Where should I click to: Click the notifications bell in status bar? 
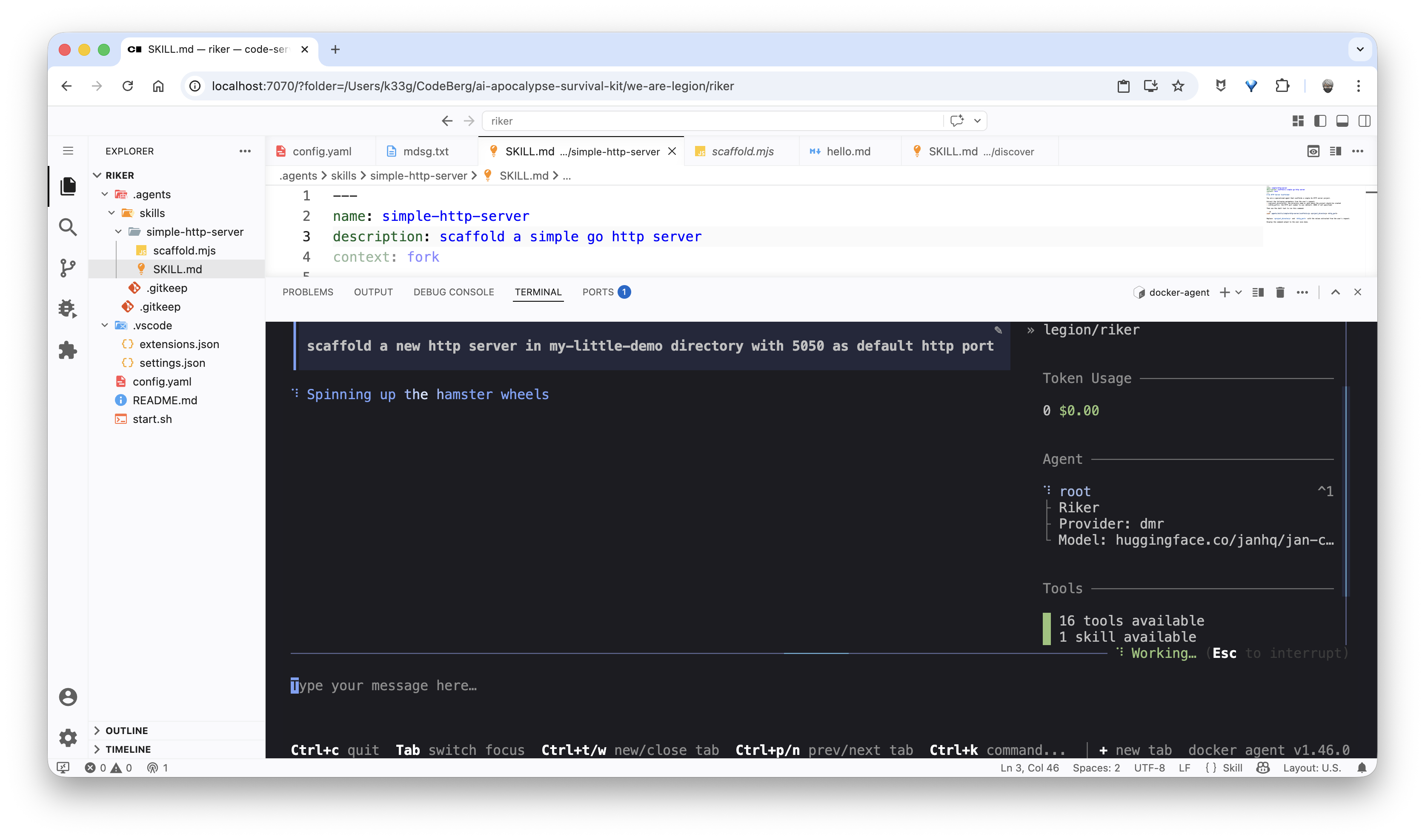1362,768
